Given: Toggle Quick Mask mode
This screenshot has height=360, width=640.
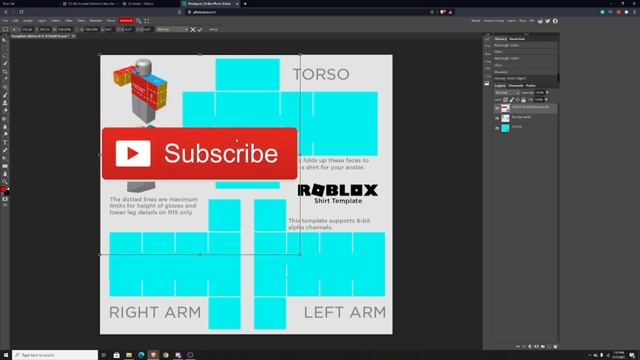Looking at the screenshot, I should pyautogui.click(x=5, y=199).
